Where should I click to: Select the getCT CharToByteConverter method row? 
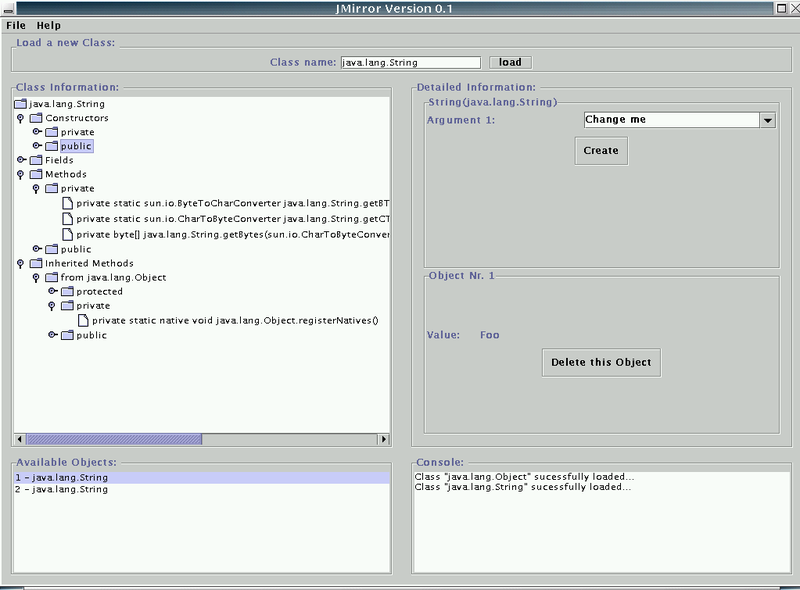[233, 219]
